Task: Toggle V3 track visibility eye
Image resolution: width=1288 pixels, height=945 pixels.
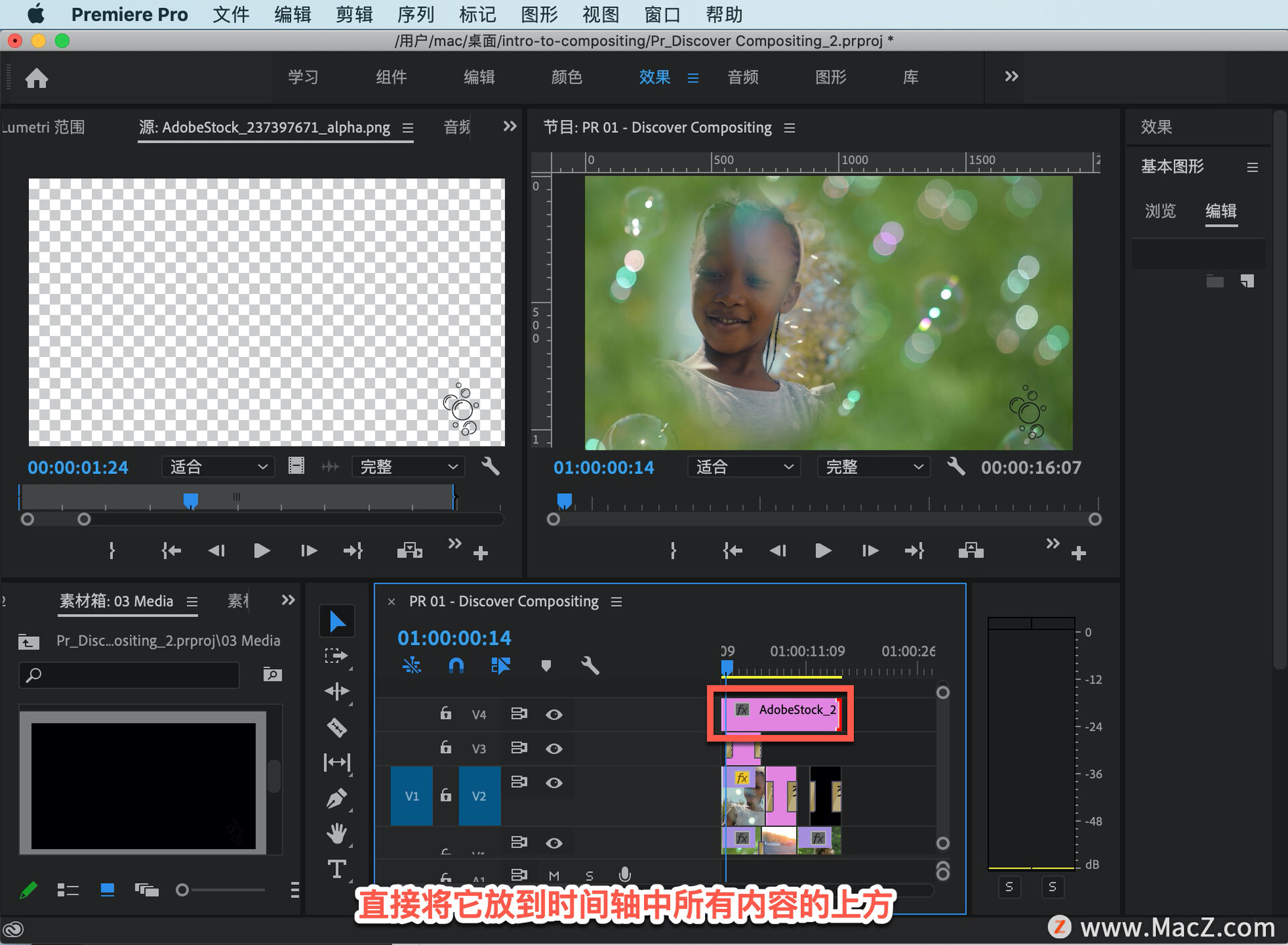Action: 553,748
